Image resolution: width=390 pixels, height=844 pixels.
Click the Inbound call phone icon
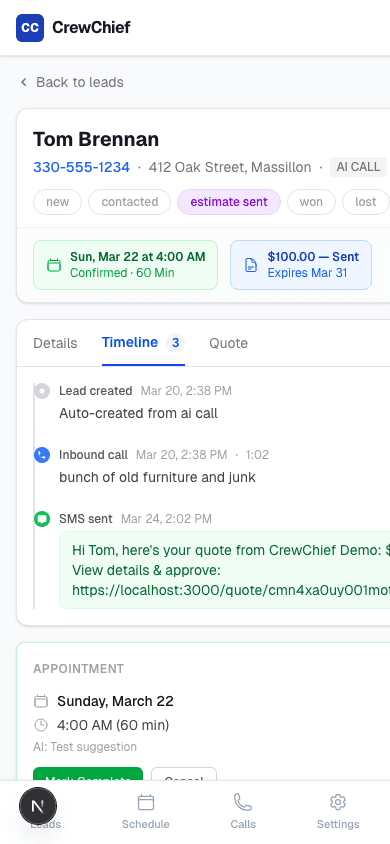coord(42,455)
